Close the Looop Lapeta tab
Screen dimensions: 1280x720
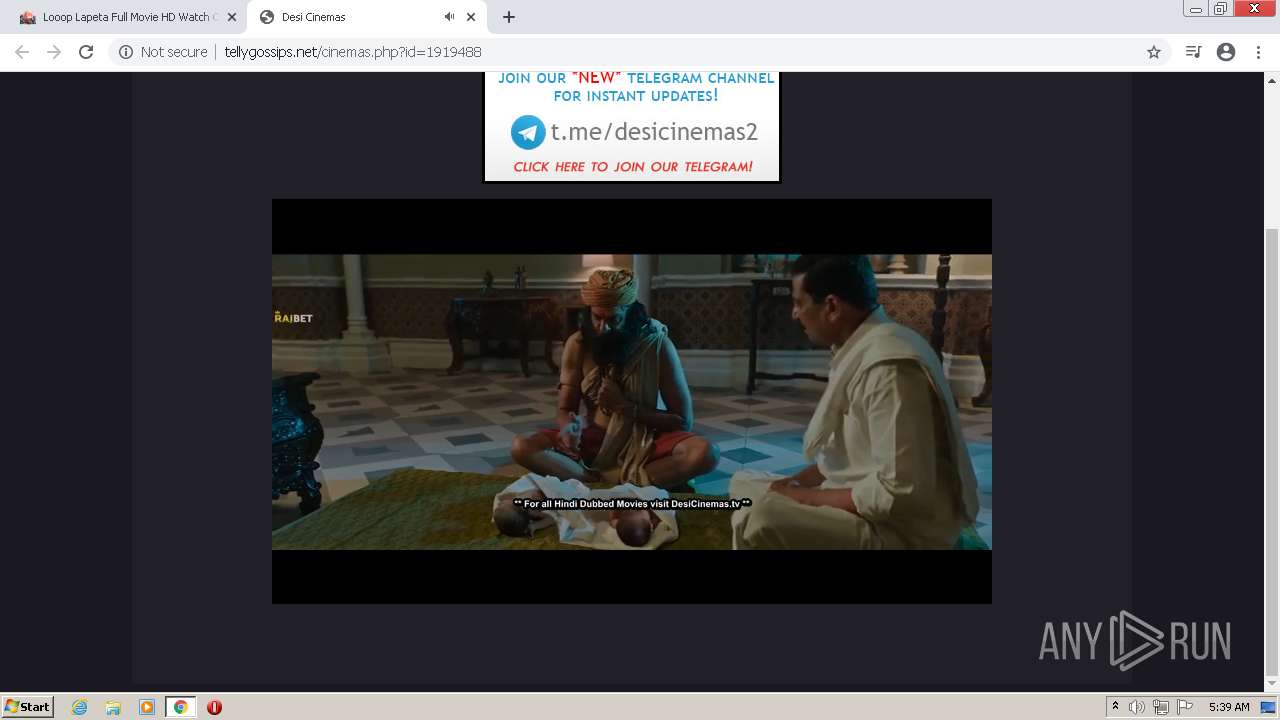232,17
